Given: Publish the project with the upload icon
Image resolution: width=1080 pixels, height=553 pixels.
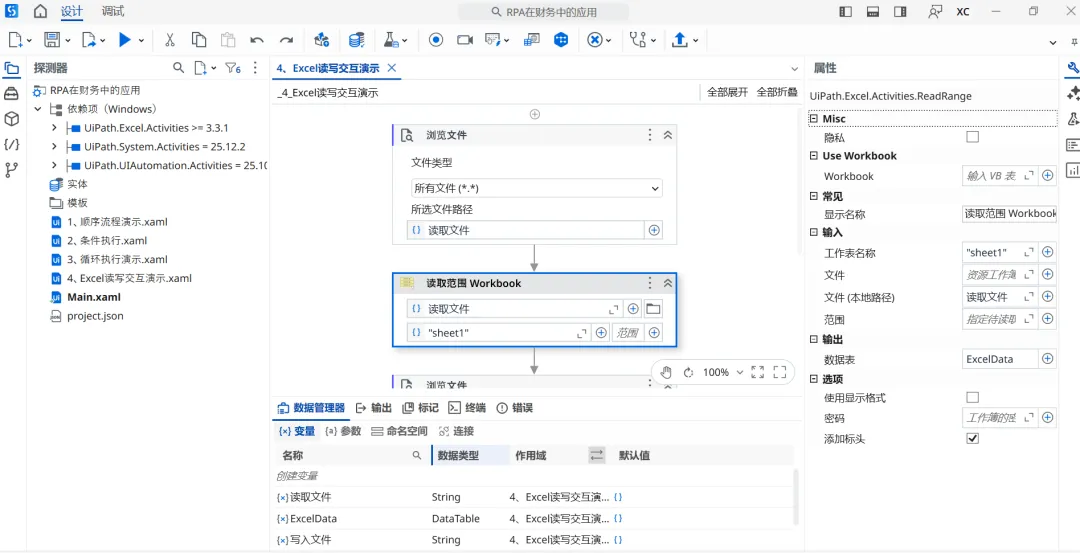Looking at the screenshot, I should (680, 40).
